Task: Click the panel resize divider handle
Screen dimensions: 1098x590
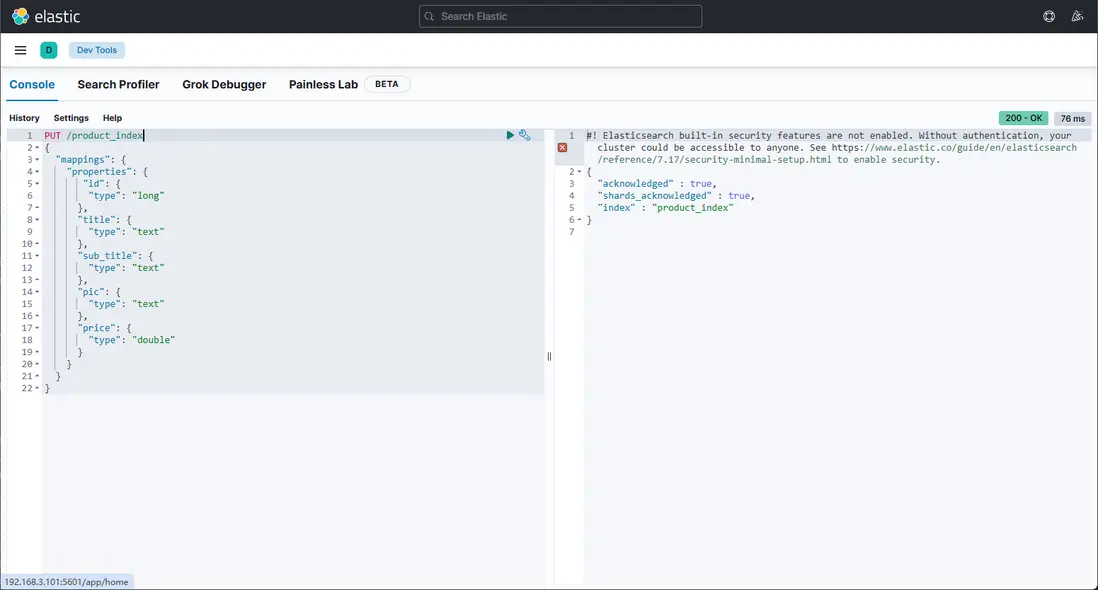Action: (549, 357)
